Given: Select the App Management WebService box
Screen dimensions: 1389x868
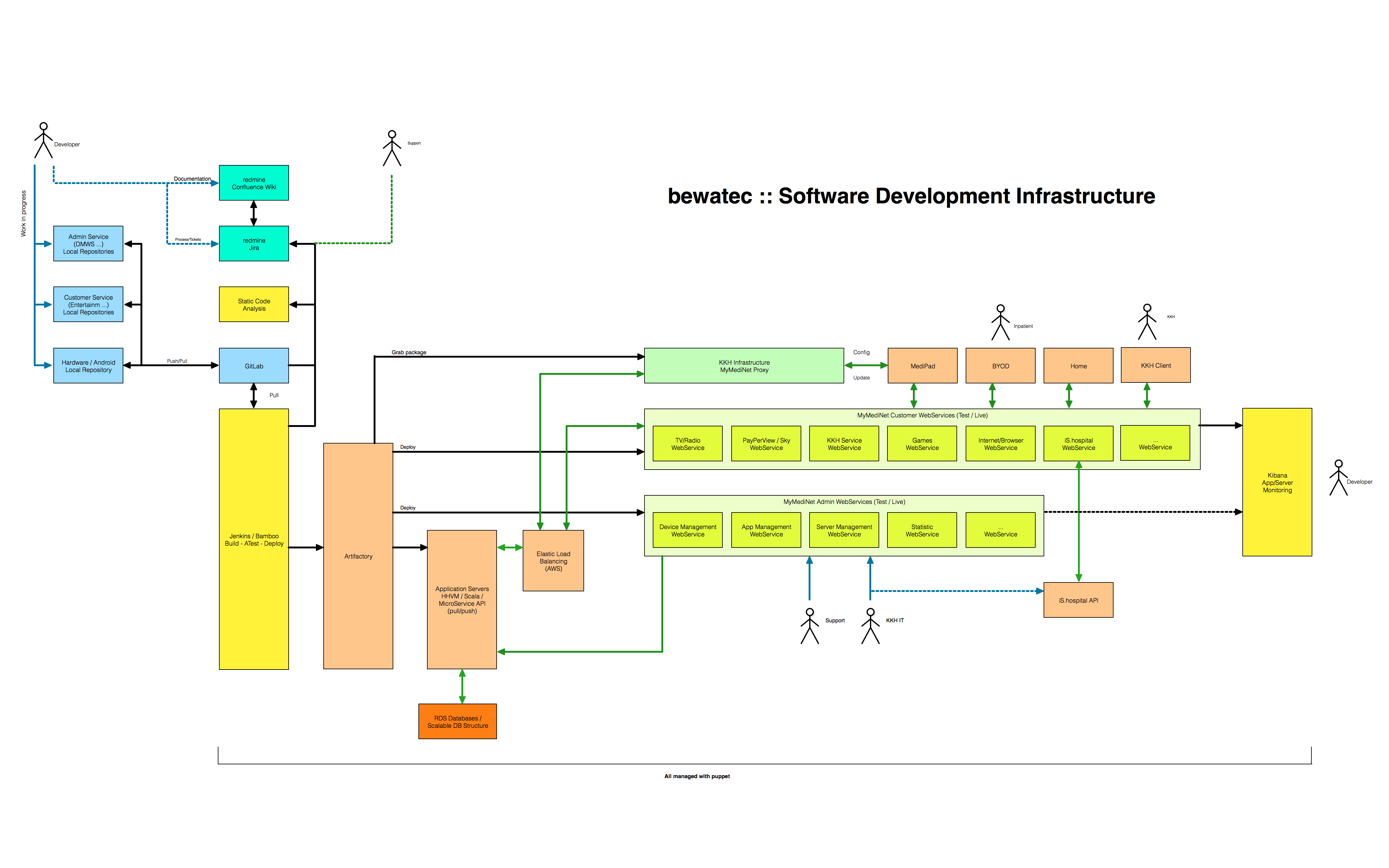Looking at the screenshot, I should [766, 530].
